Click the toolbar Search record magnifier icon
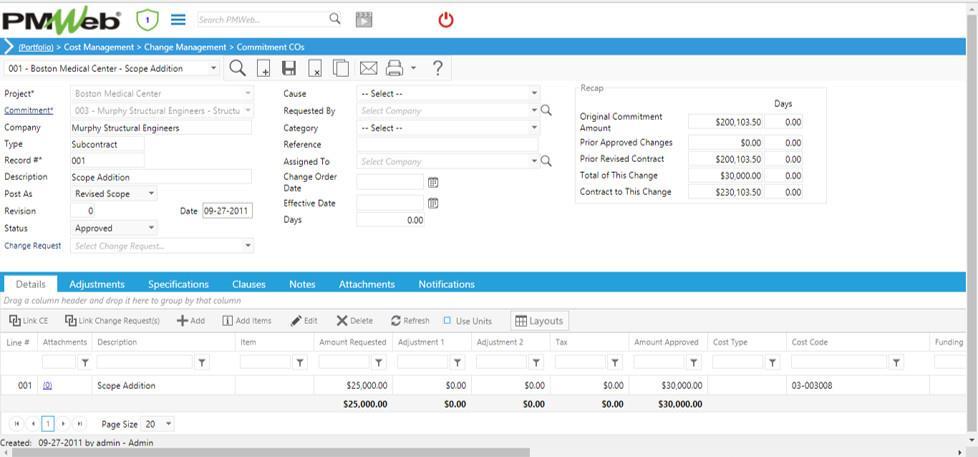 click(x=237, y=68)
